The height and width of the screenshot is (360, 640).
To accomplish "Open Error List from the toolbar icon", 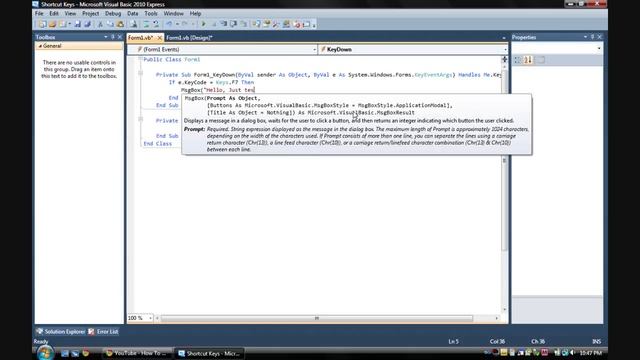I will (296, 24).
